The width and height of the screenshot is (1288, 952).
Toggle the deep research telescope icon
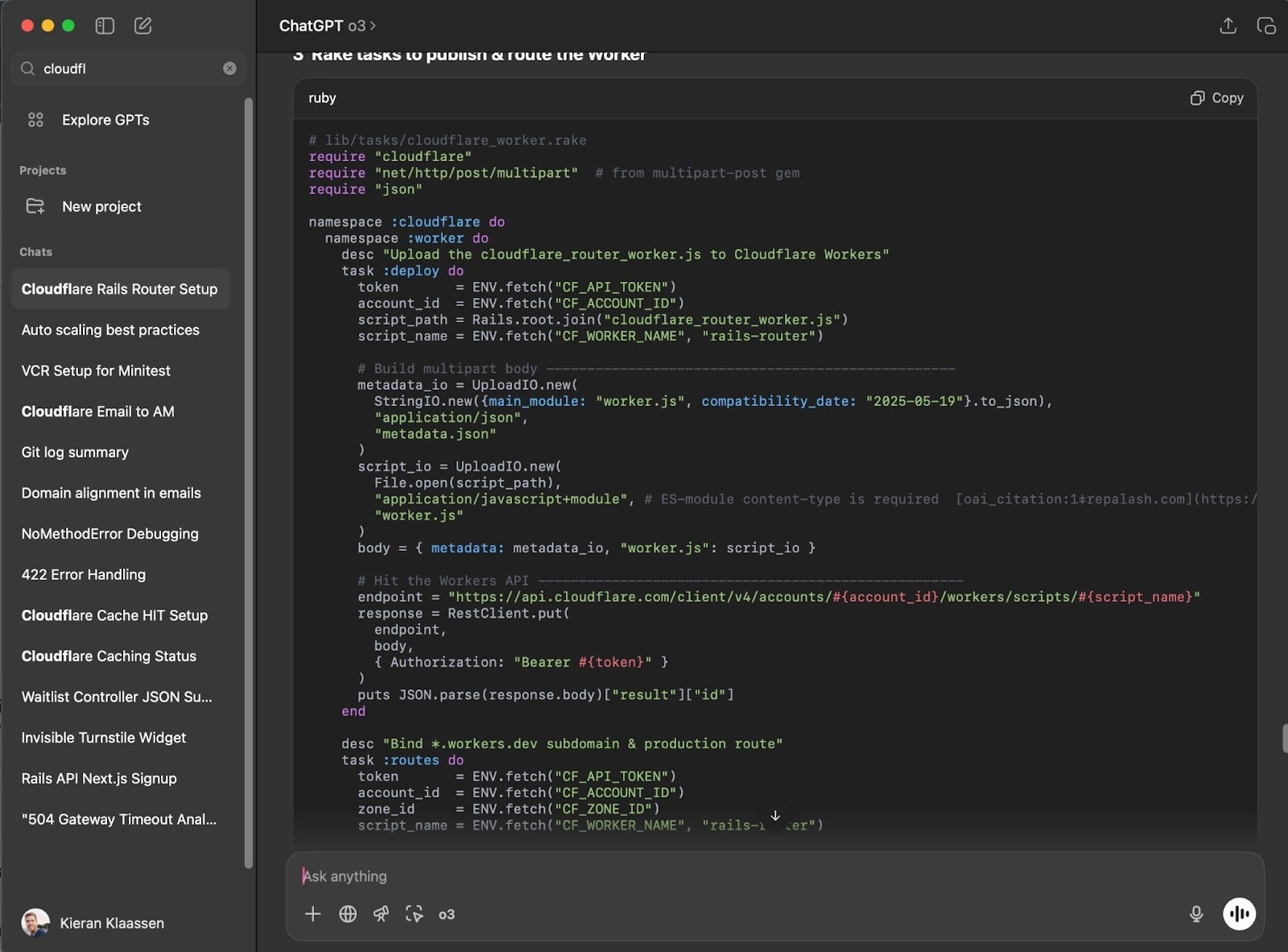(x=381, y=913)
